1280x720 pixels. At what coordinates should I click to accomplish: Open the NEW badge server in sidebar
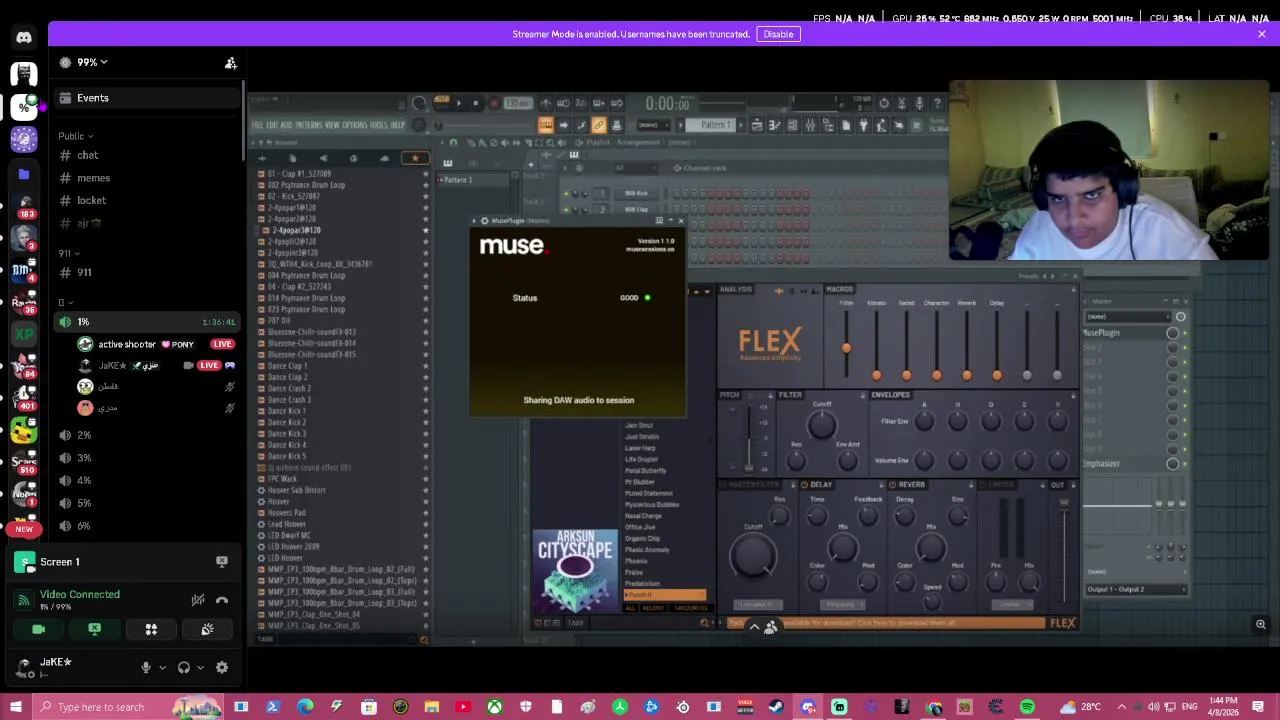24,528
